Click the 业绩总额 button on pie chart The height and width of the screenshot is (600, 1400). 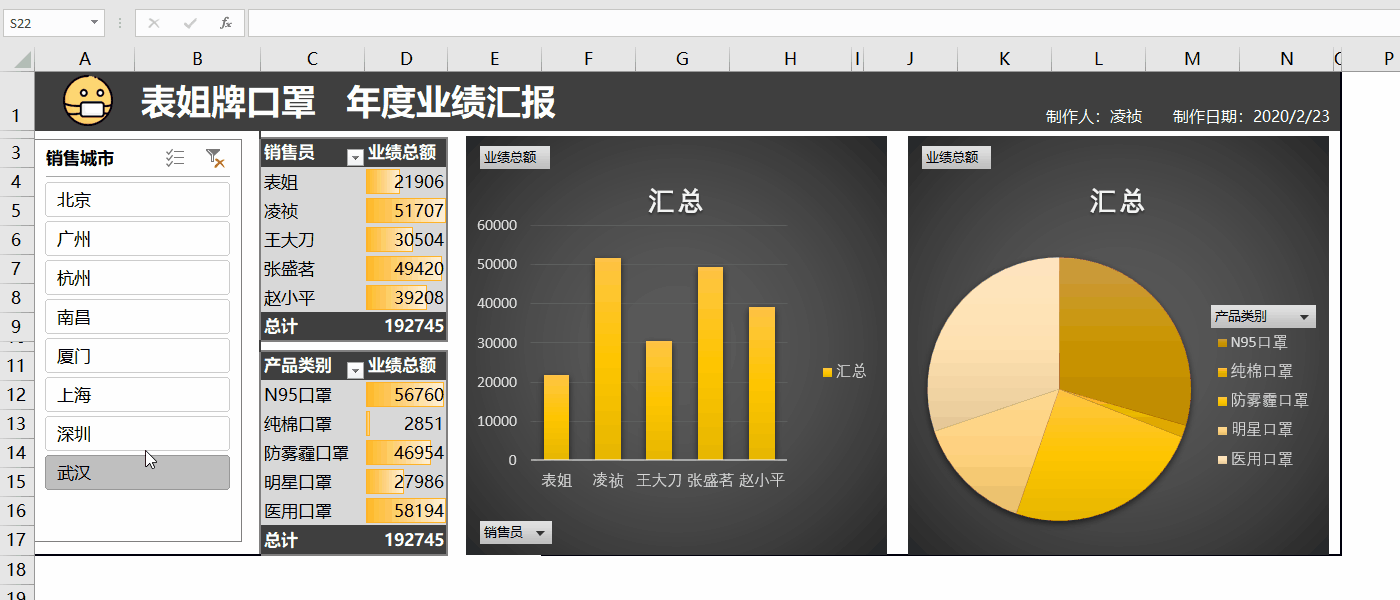click(956, 158)
